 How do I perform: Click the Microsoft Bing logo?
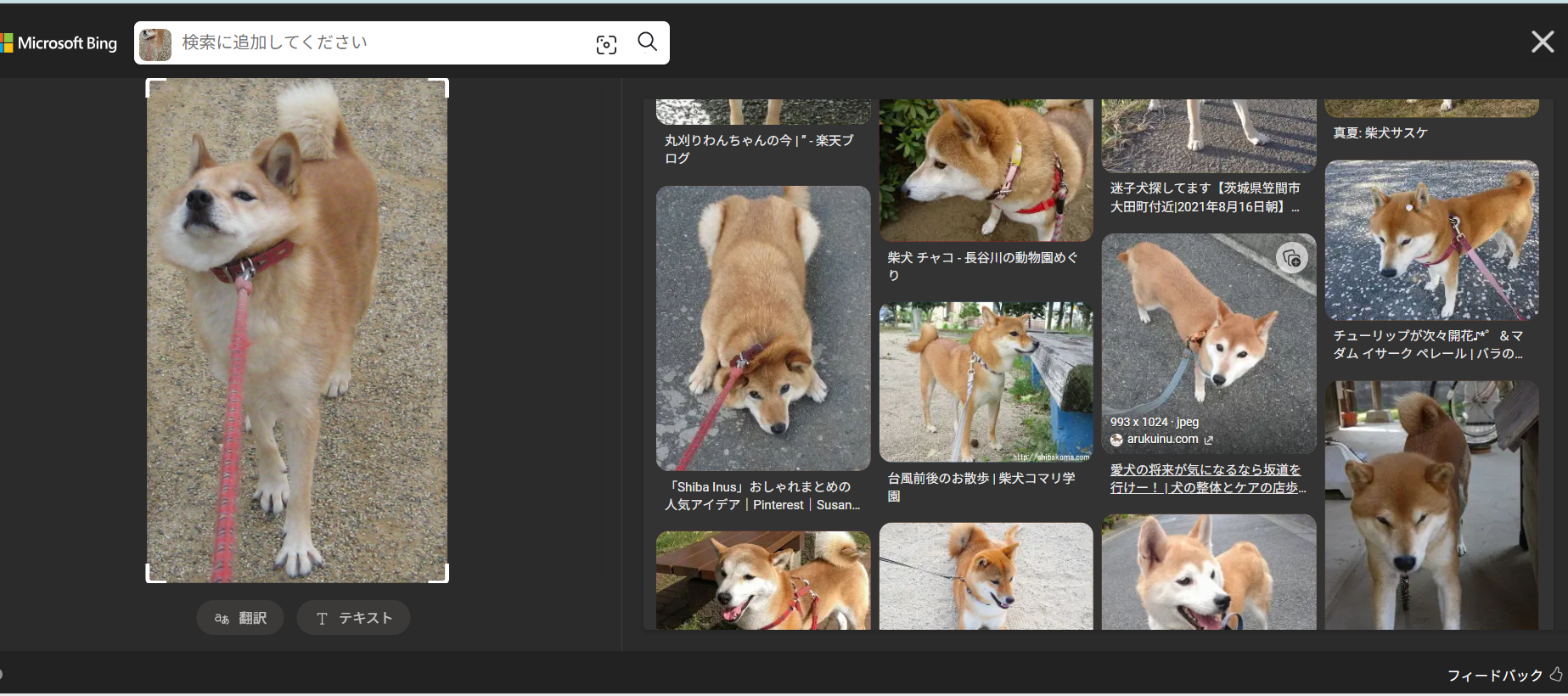click(x=59, y=43)
